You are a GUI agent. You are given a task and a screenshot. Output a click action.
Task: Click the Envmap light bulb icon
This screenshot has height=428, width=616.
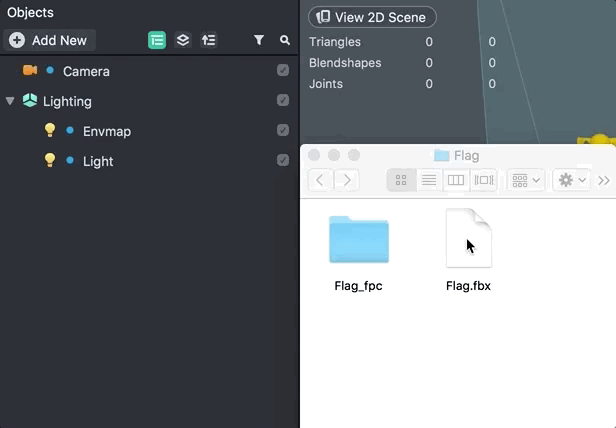[x=50, y=130]
